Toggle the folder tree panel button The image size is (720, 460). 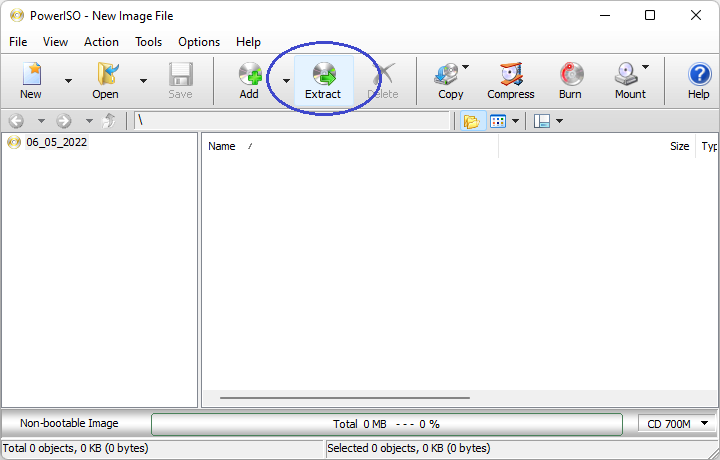click(x=471, y=121)
